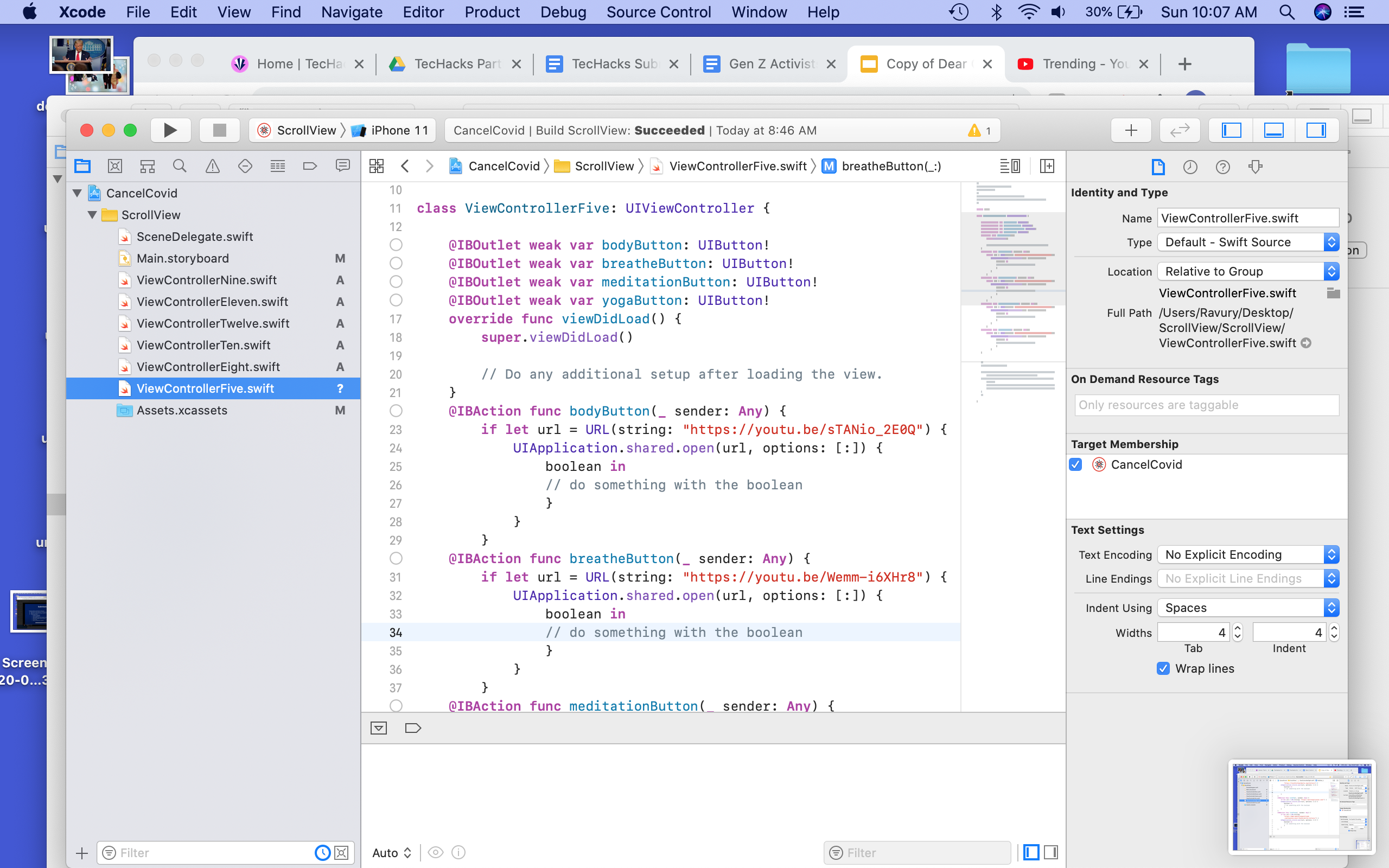Click the Library plus button
Image resolution: width=1389 pixels, height=868 pixels.
click(1131, 130)
